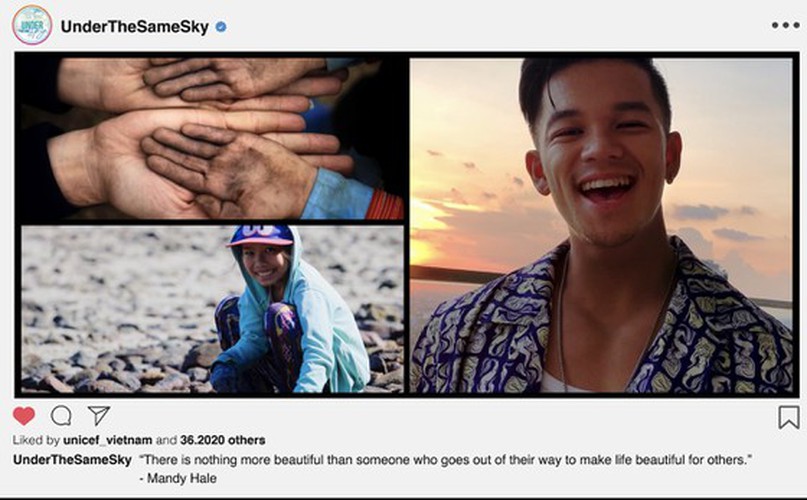
Task: Select the child on rocks photo
Action: pos(212,309)
